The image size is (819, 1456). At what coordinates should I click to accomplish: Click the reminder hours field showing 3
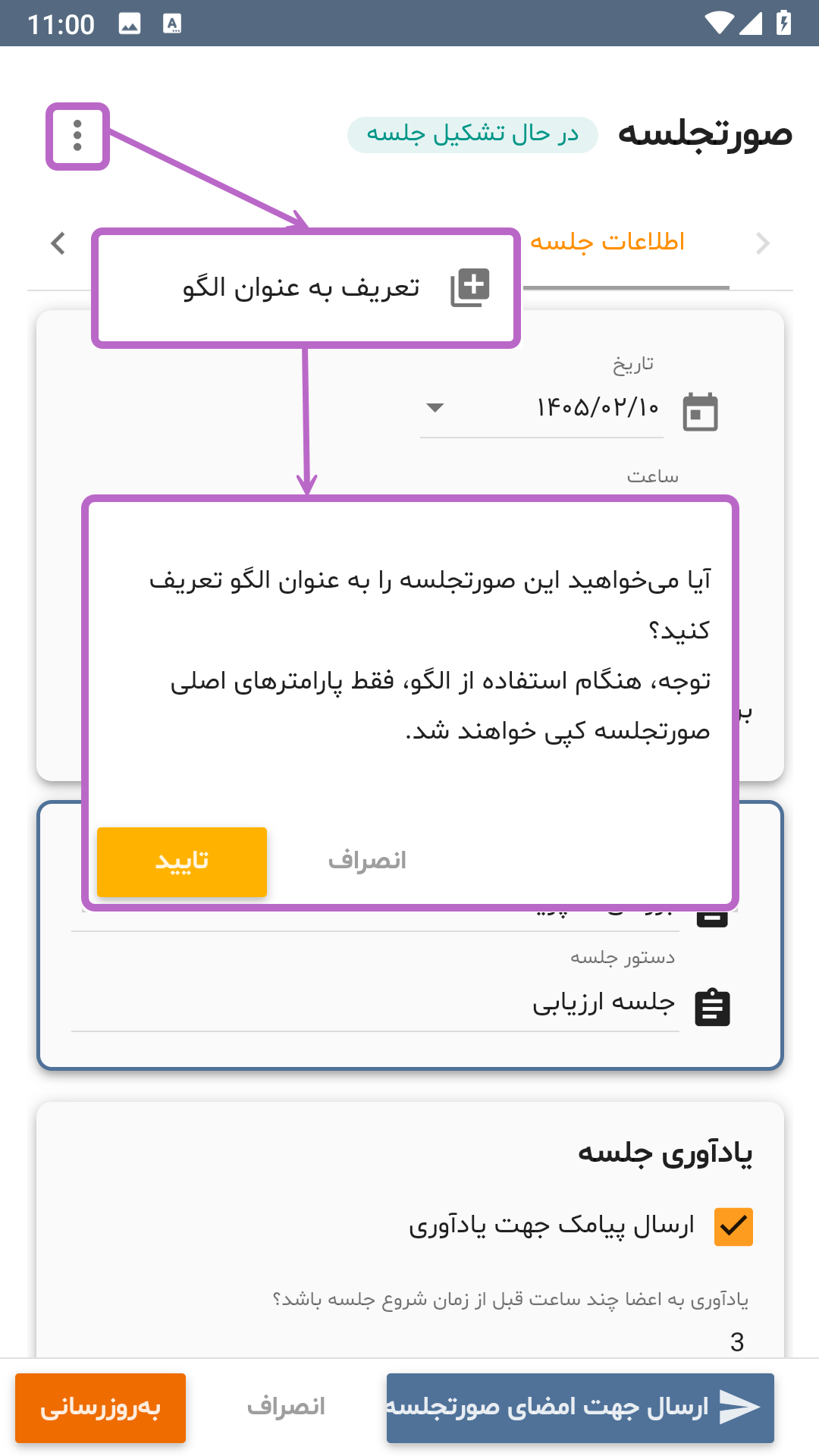tap(409, 1341)
